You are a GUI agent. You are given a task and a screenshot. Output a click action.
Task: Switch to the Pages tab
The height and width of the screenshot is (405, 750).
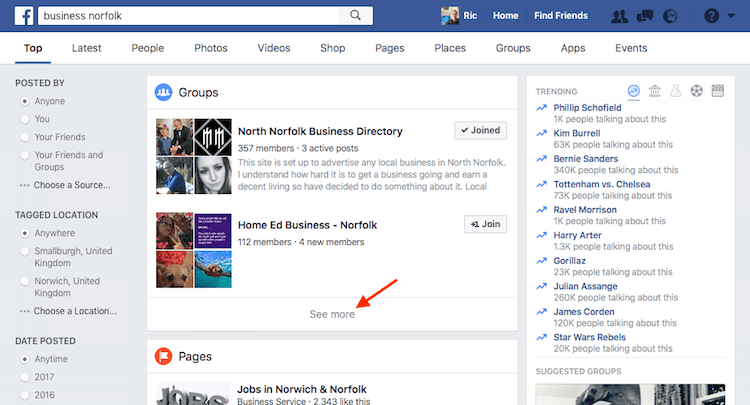(x=390, y=48)
